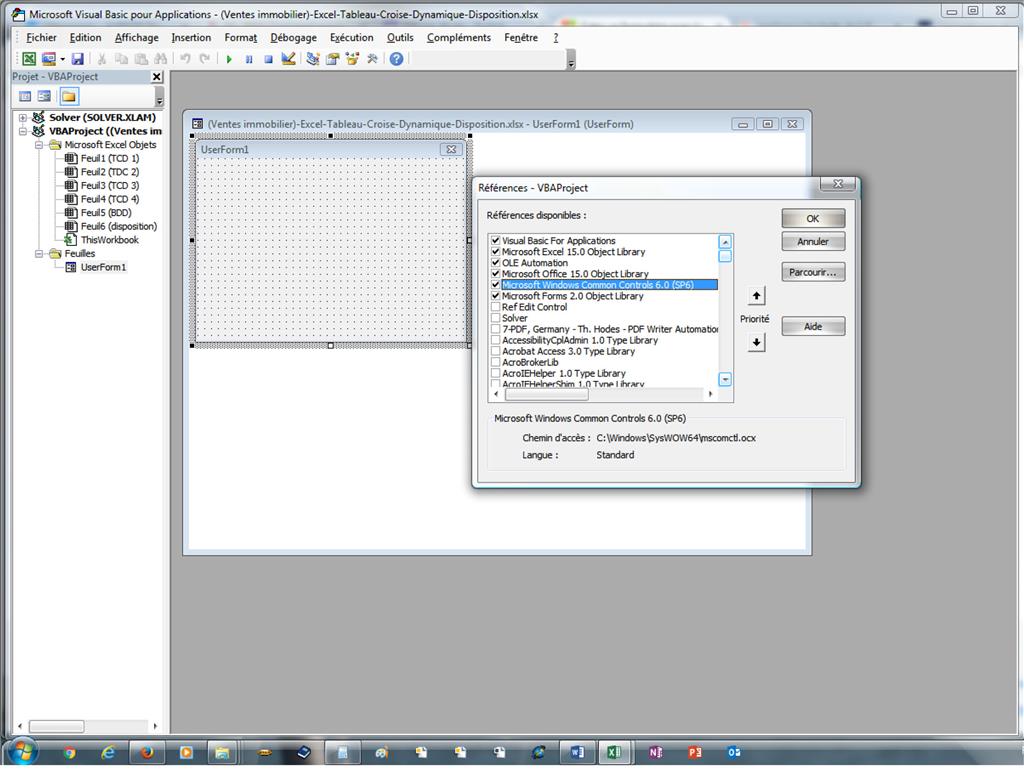Screen dimensions: 1024x777
Task: Open the Toolbox hammer-wrench icon
Action: pyautogui.click(x=372, y=59)
